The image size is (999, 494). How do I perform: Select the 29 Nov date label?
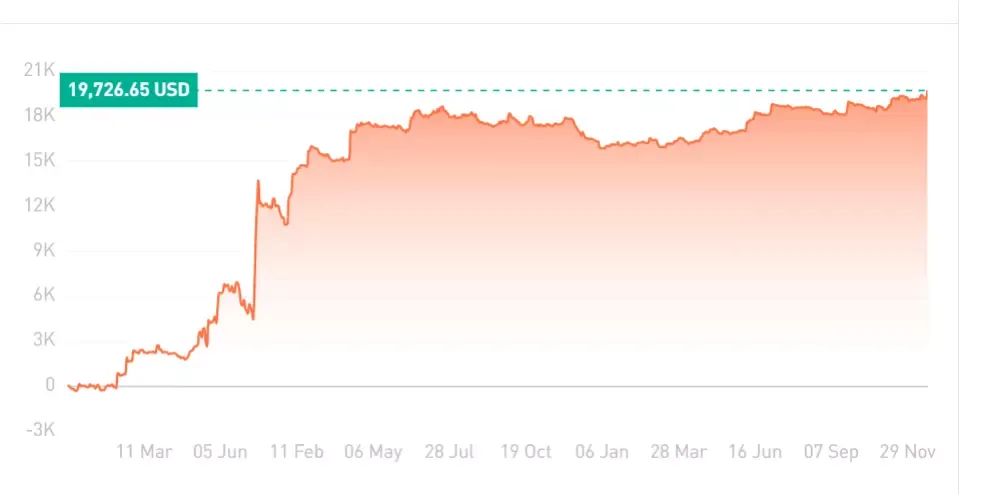point(908,452)
